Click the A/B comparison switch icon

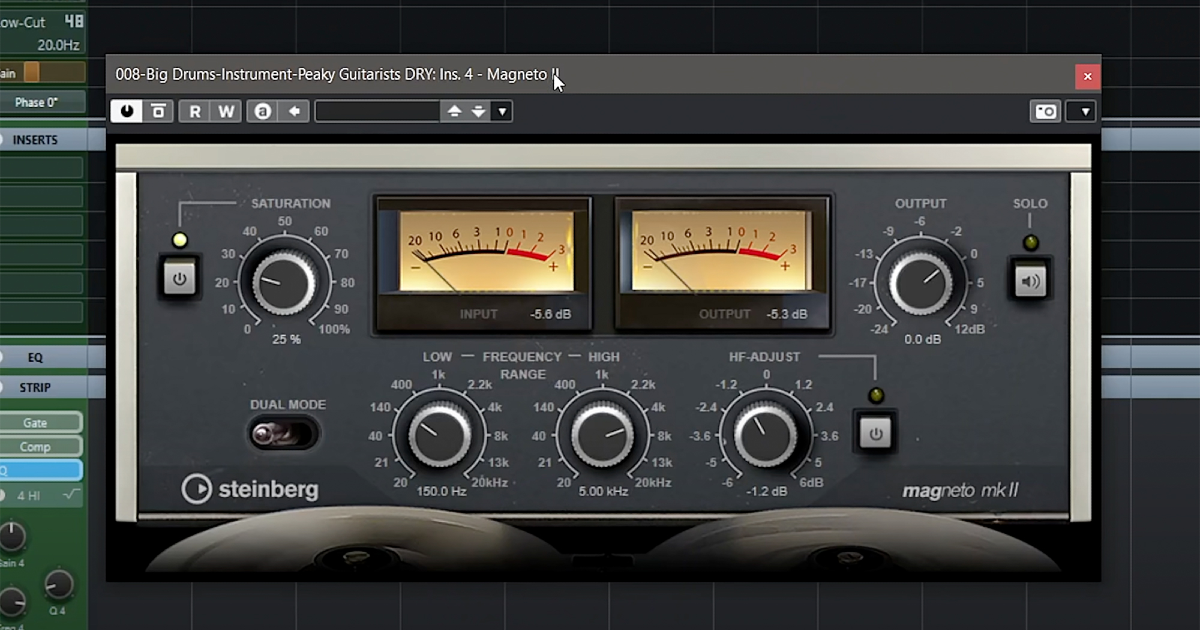pos(263,111)
